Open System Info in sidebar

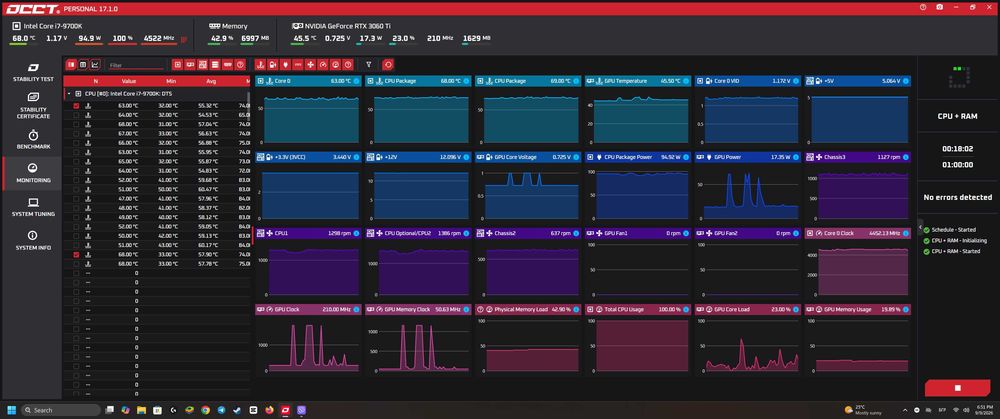[33, 240]
